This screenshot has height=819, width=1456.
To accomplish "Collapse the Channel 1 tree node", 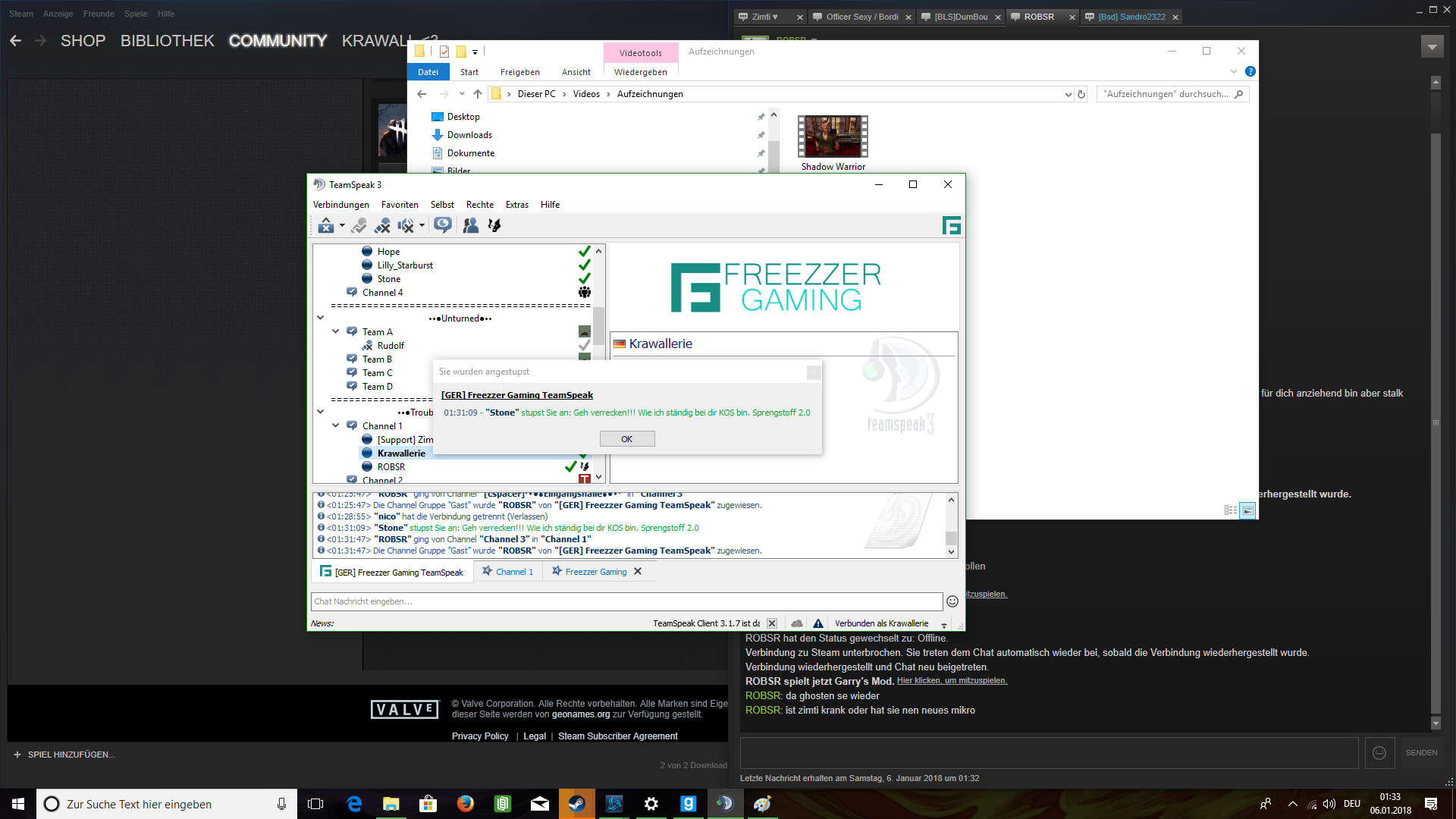I will [336, 425].
